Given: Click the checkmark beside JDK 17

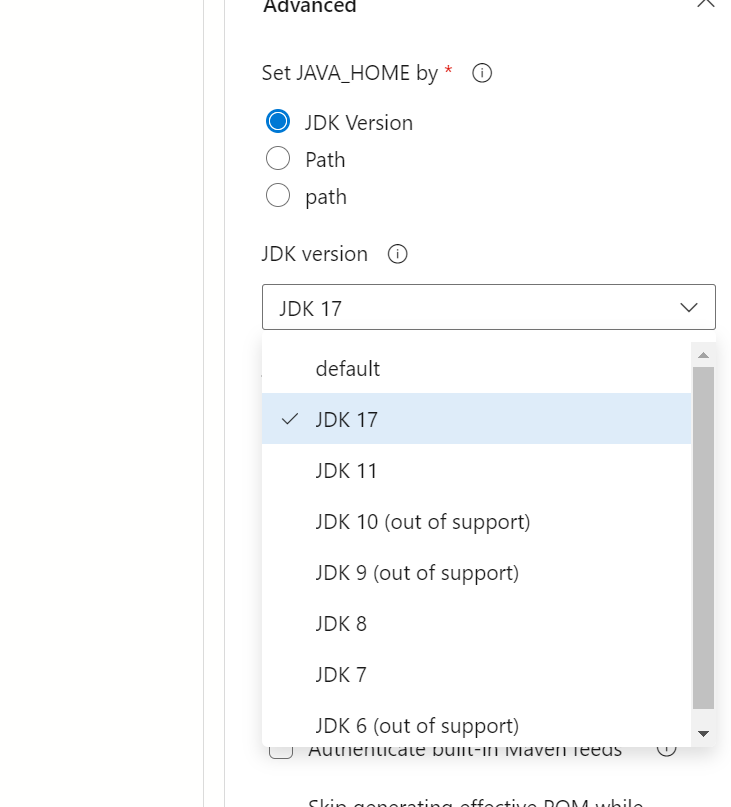Looking at the screenshot, I should click(x=289, y=419).
